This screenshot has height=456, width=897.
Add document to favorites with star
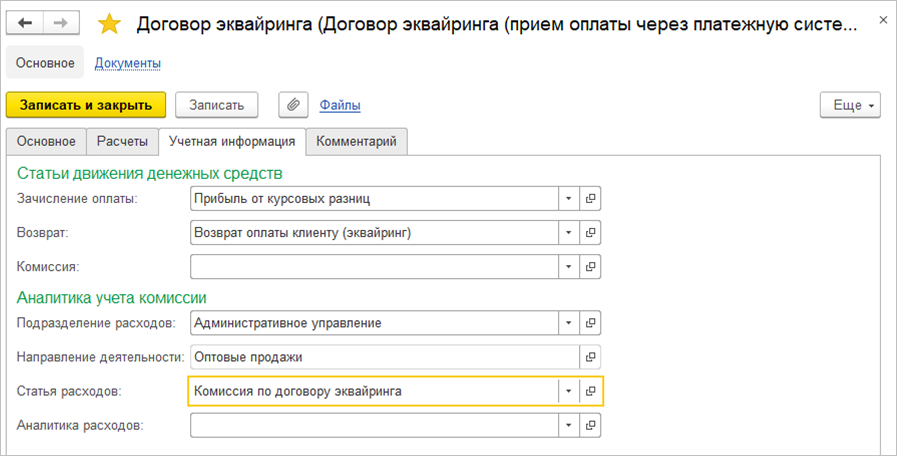pos(108,23)
